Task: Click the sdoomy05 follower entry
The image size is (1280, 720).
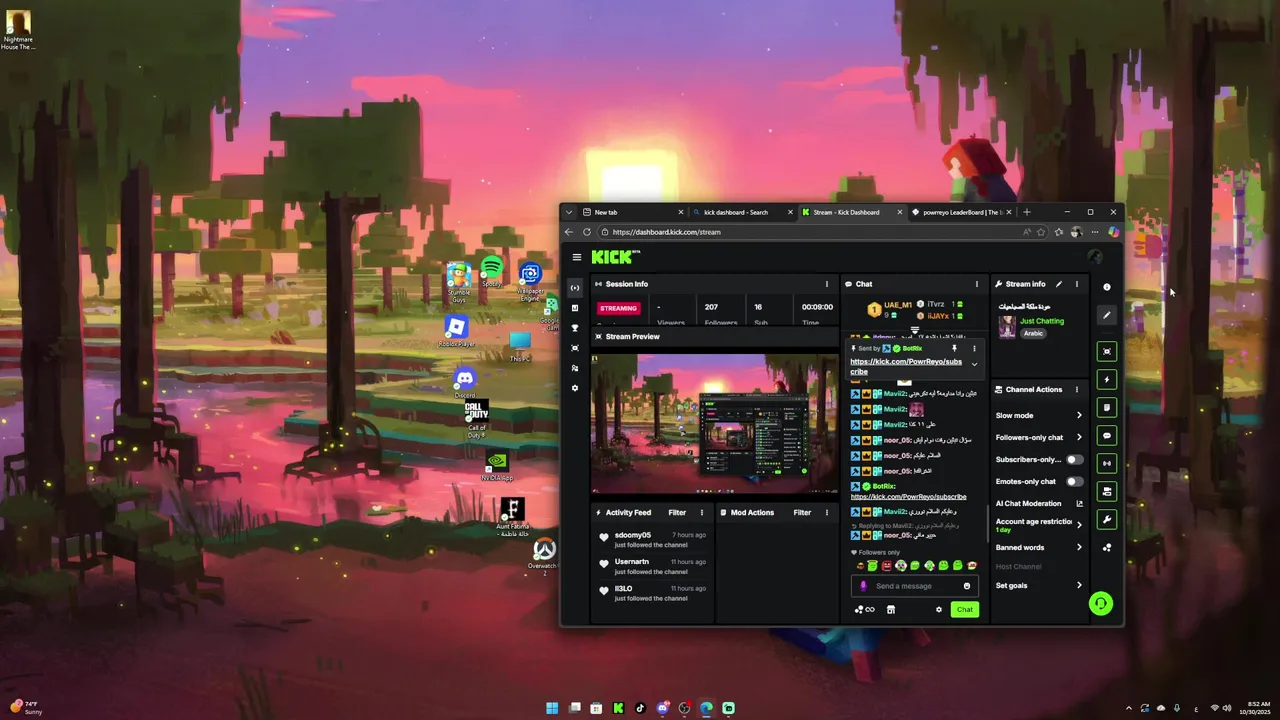Action: tap(654, 539)
